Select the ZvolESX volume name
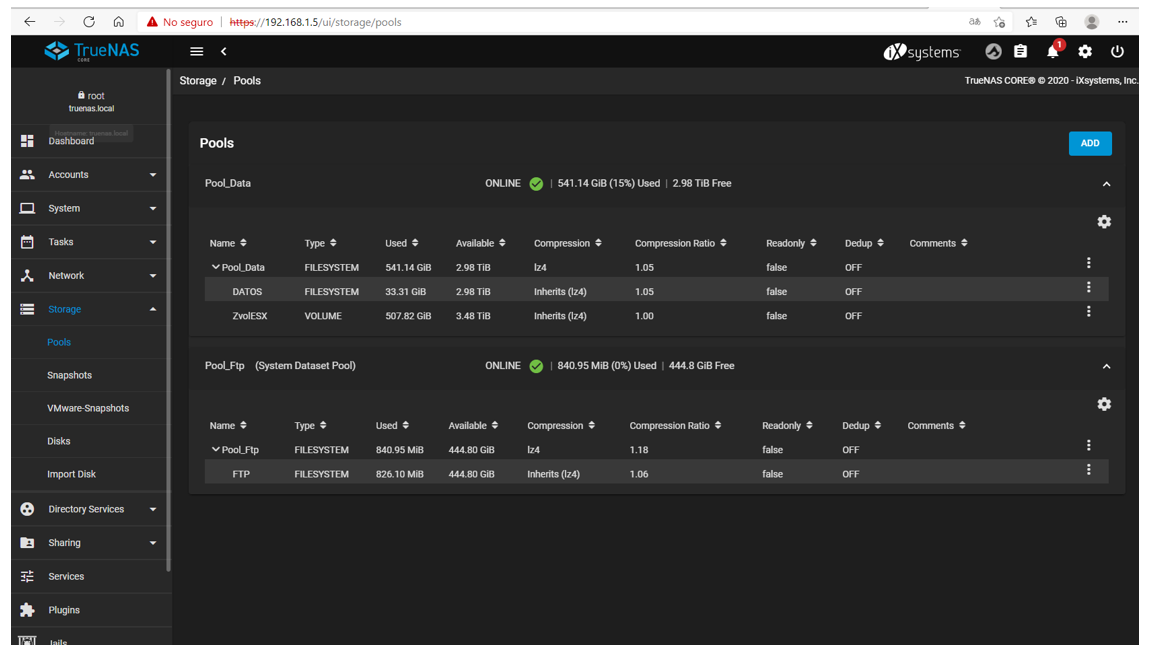 (250, 316)
